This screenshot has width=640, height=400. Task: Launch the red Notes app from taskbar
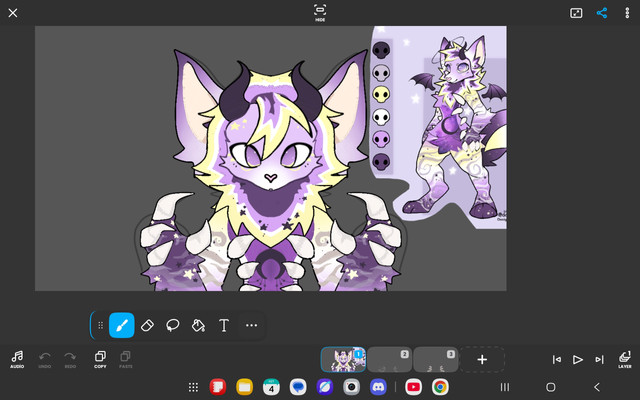[218, 387]
